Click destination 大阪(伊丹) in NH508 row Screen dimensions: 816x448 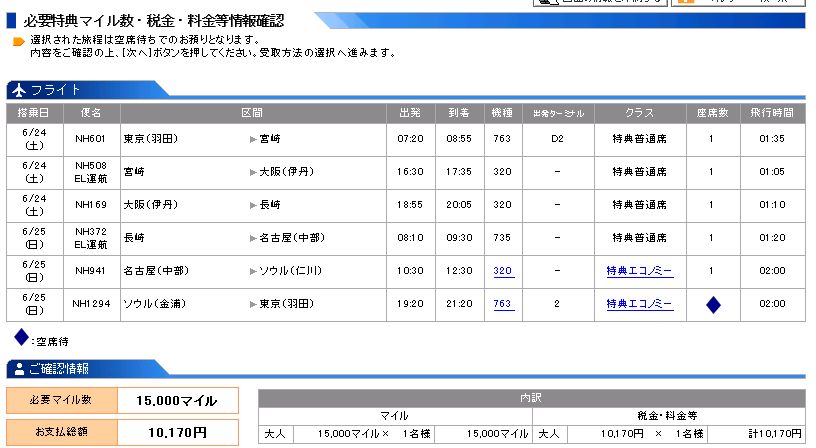[x=287, y=172]
